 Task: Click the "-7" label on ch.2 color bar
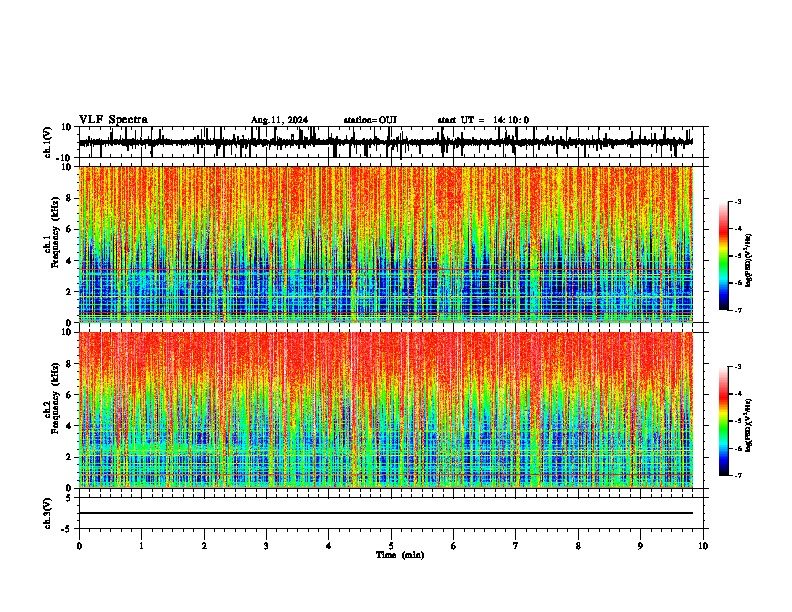[x=737, y=475]
